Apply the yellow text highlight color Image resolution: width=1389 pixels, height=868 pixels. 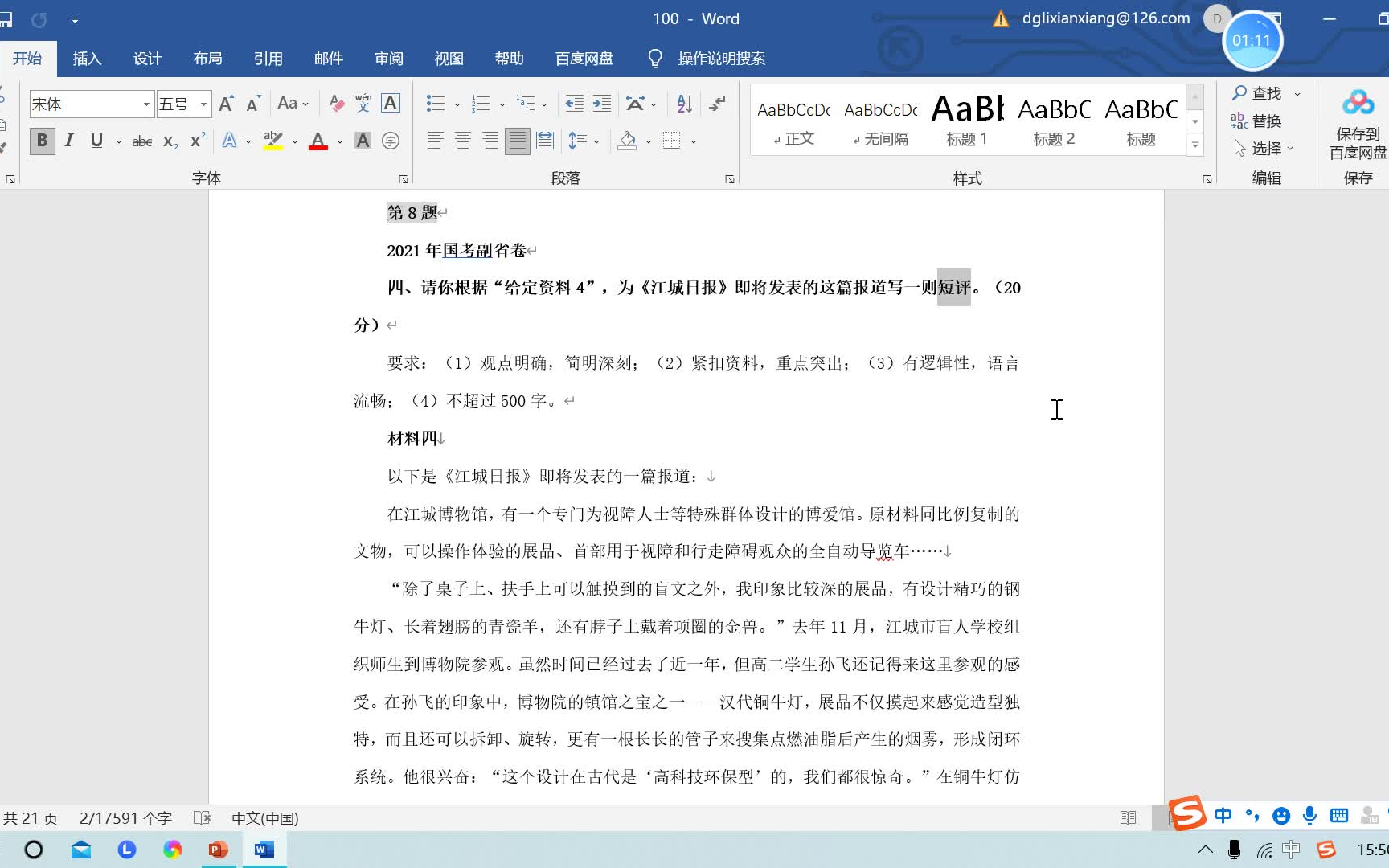[273, 141]
